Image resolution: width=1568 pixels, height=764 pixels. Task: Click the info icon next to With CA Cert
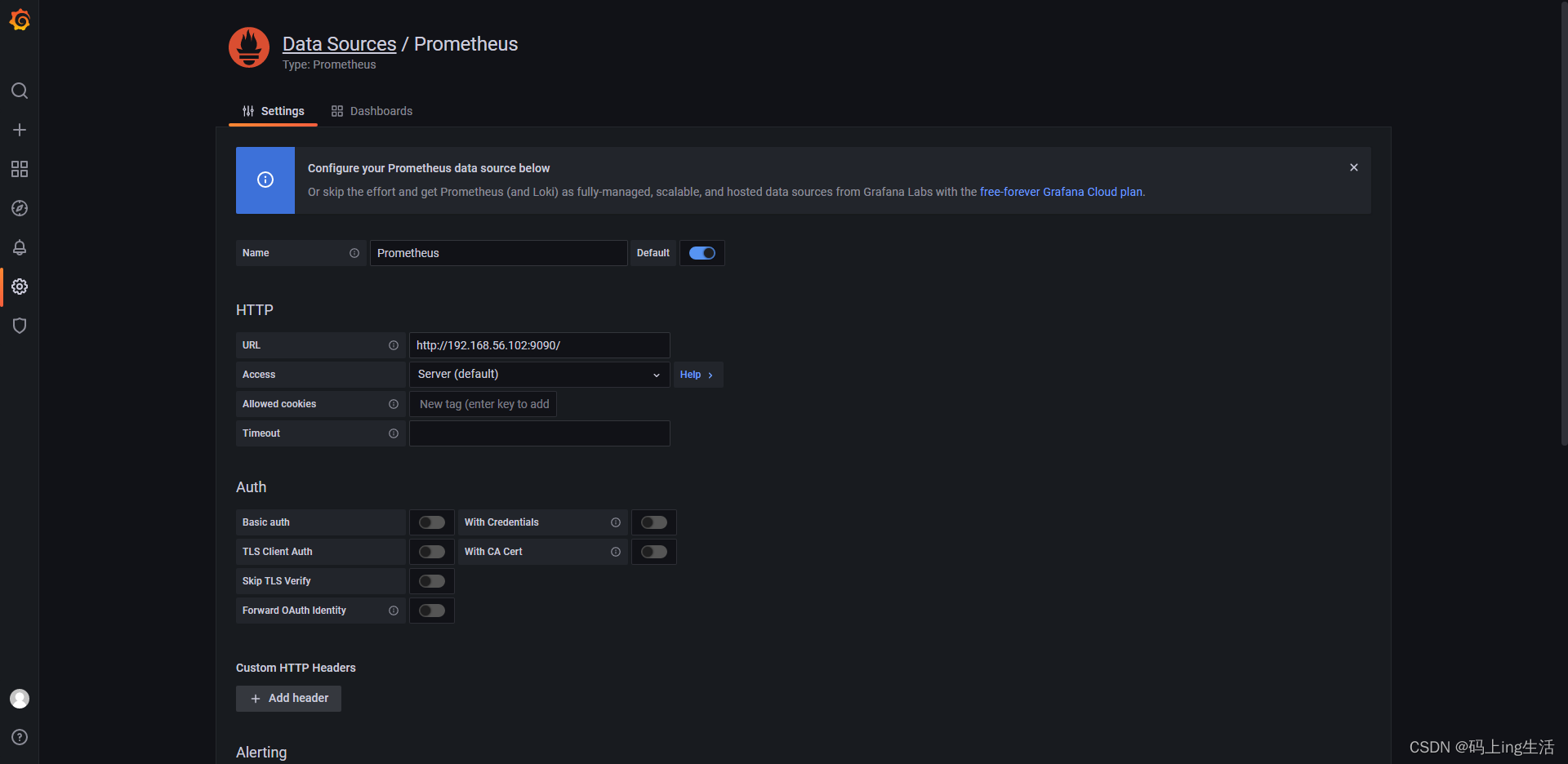pyautogui.click(x=616, y=552)
